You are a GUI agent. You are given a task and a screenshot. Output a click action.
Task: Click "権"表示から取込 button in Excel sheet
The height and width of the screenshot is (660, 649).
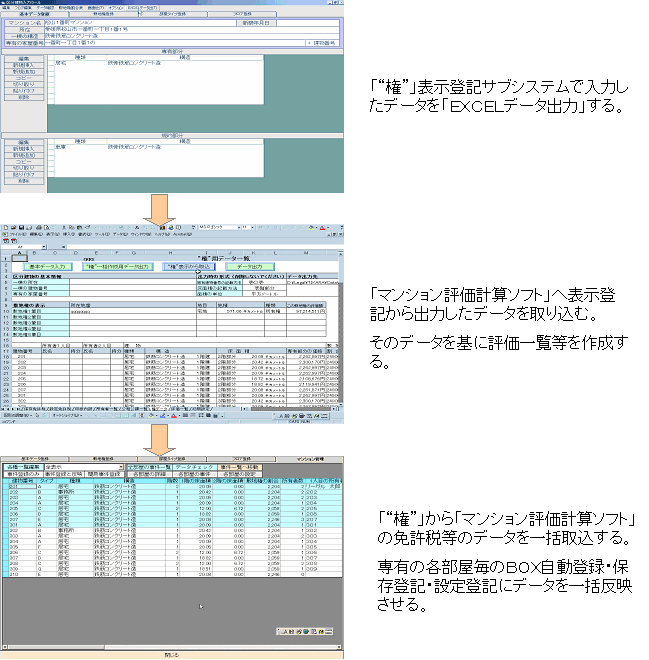(189, 267)
